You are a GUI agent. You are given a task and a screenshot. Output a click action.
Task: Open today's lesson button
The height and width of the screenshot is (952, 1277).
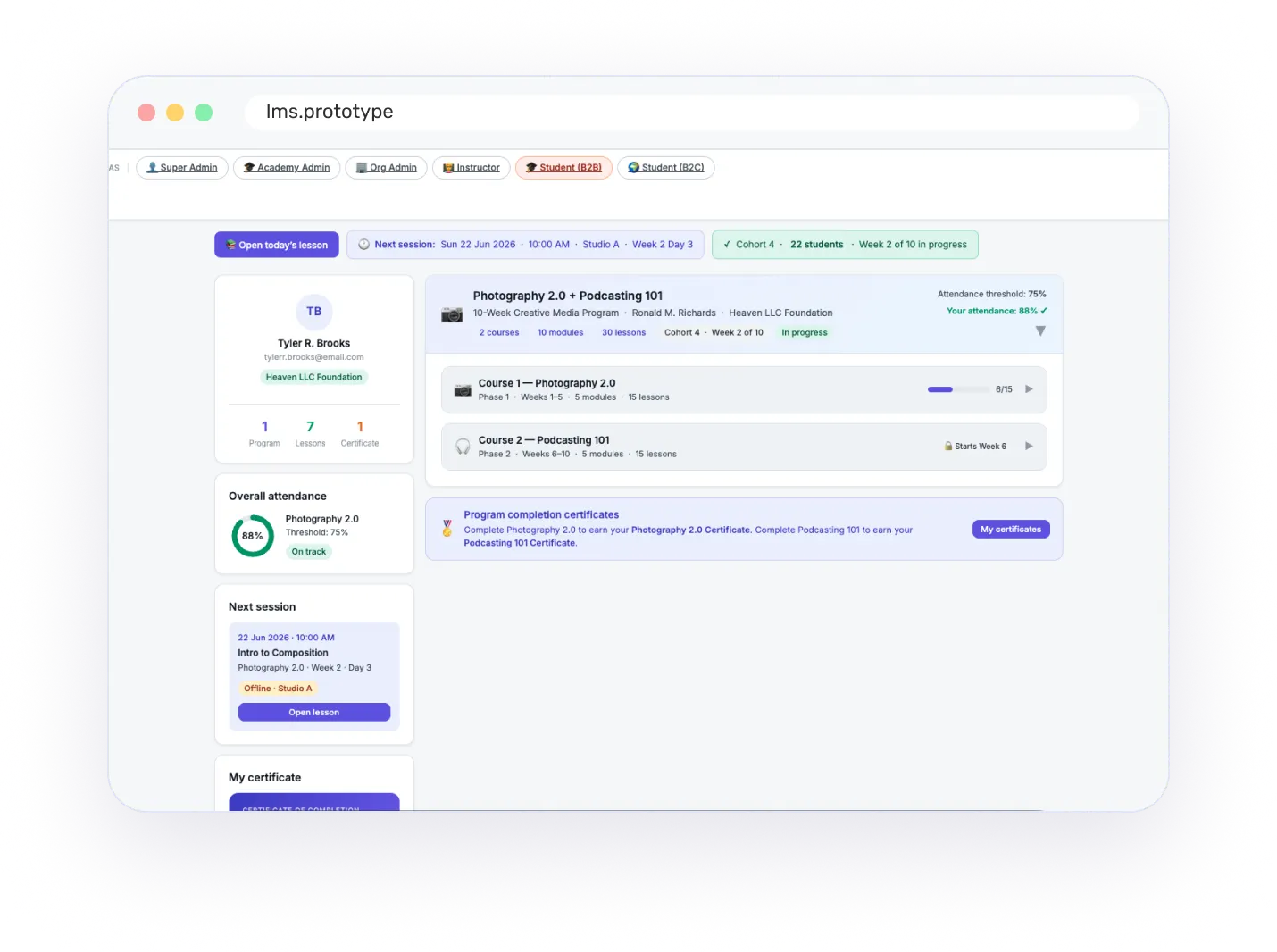click(277, 245)
